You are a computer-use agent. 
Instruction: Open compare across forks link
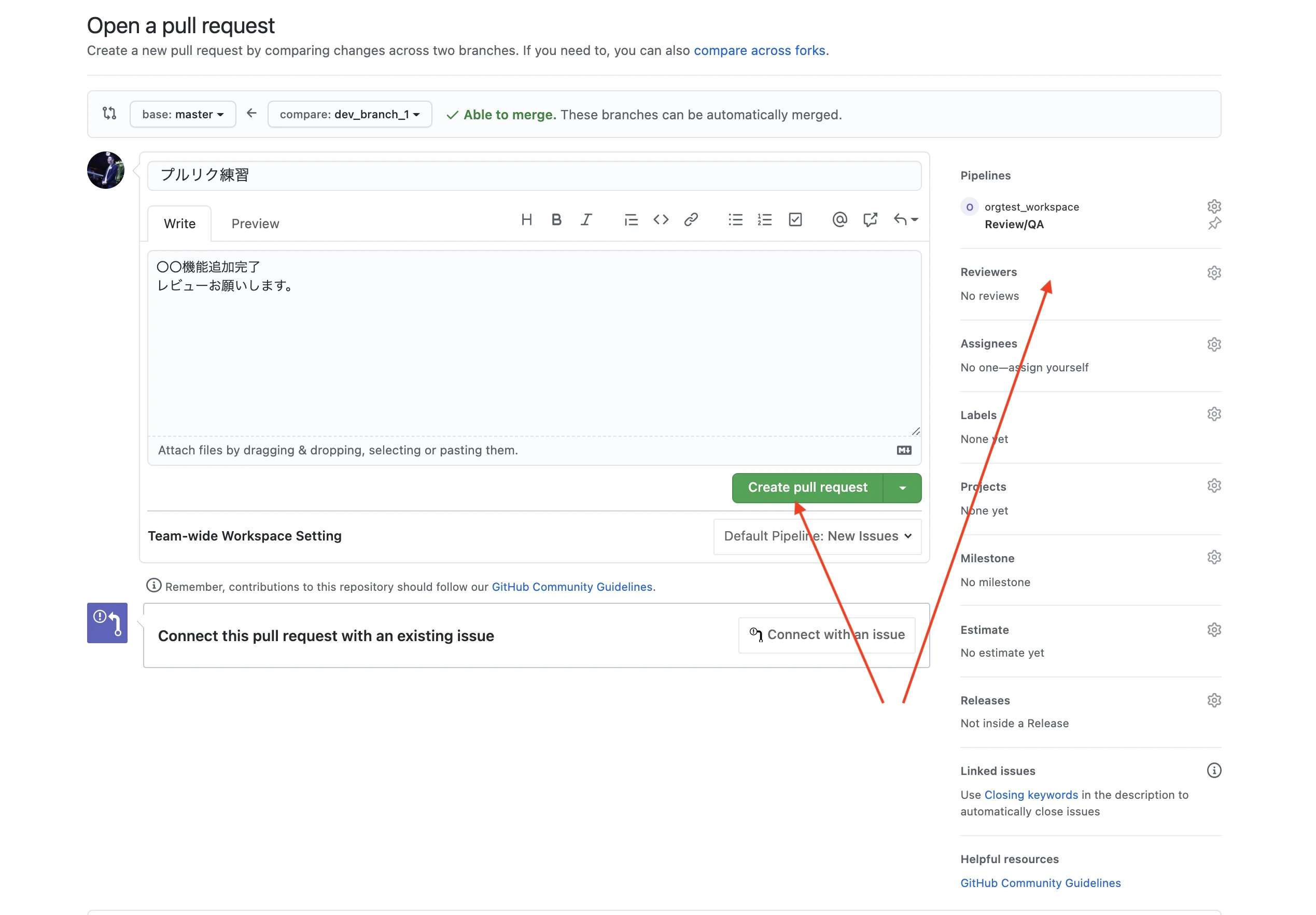click(x=759, y=50)
